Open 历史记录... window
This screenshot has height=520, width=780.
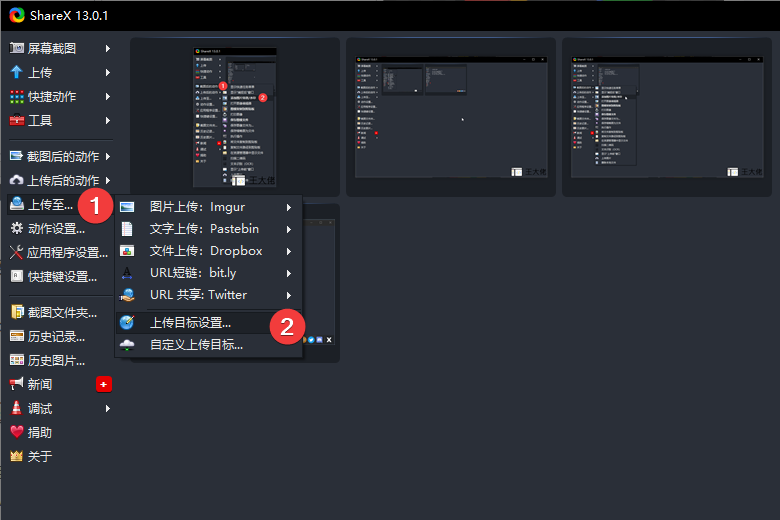click(60, 336)
